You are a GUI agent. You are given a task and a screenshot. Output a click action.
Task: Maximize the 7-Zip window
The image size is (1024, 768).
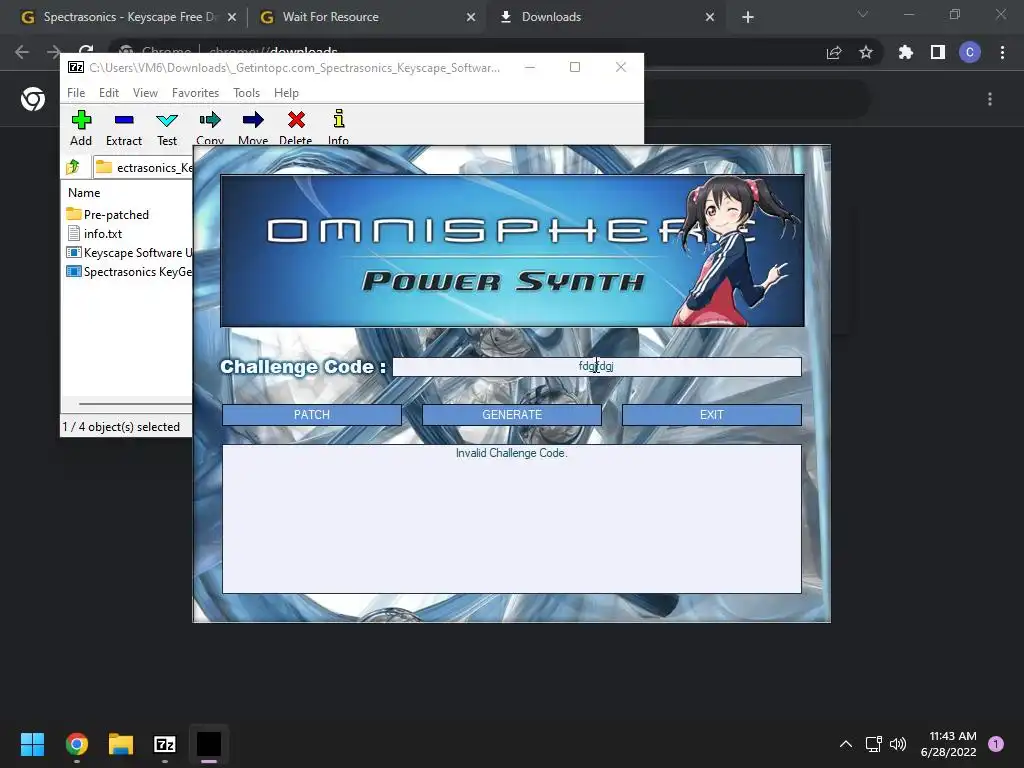coord(575,67)
